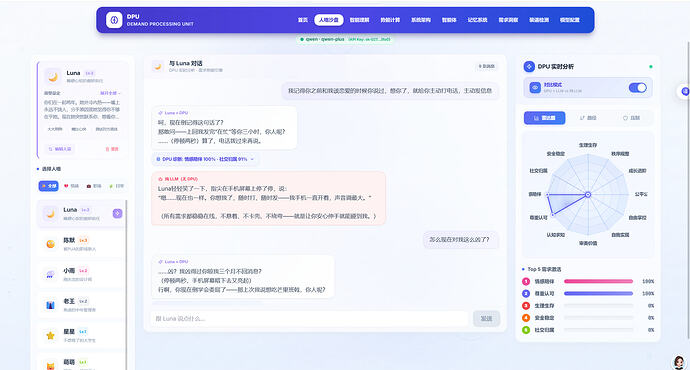The image size is (690, 370).
Task: Click the 生理生存 label on radar chart
Action: pyautogui.click(x=588, y=145)
